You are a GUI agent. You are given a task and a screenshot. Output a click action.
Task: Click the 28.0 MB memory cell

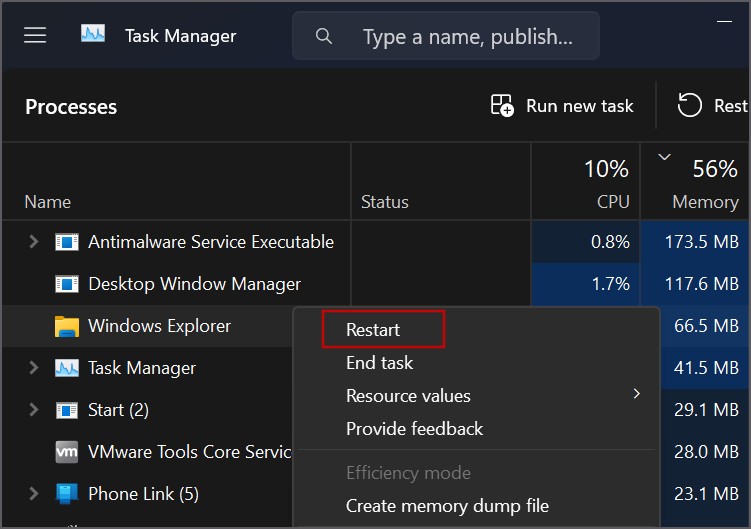[x=705, y=451]
